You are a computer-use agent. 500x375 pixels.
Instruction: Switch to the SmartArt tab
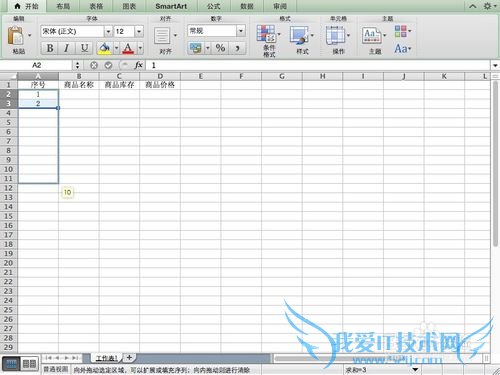tap(171, 6)
